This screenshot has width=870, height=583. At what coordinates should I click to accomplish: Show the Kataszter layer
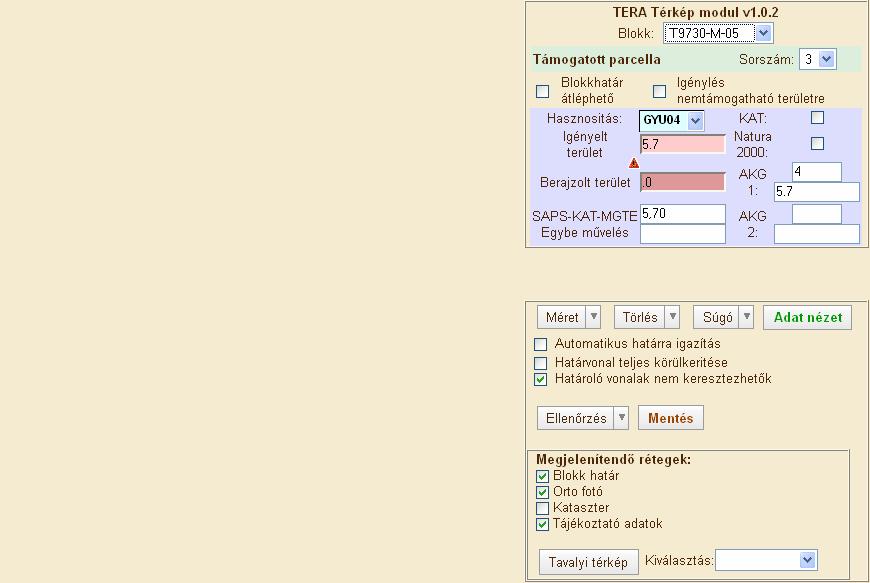pos(543,508)
